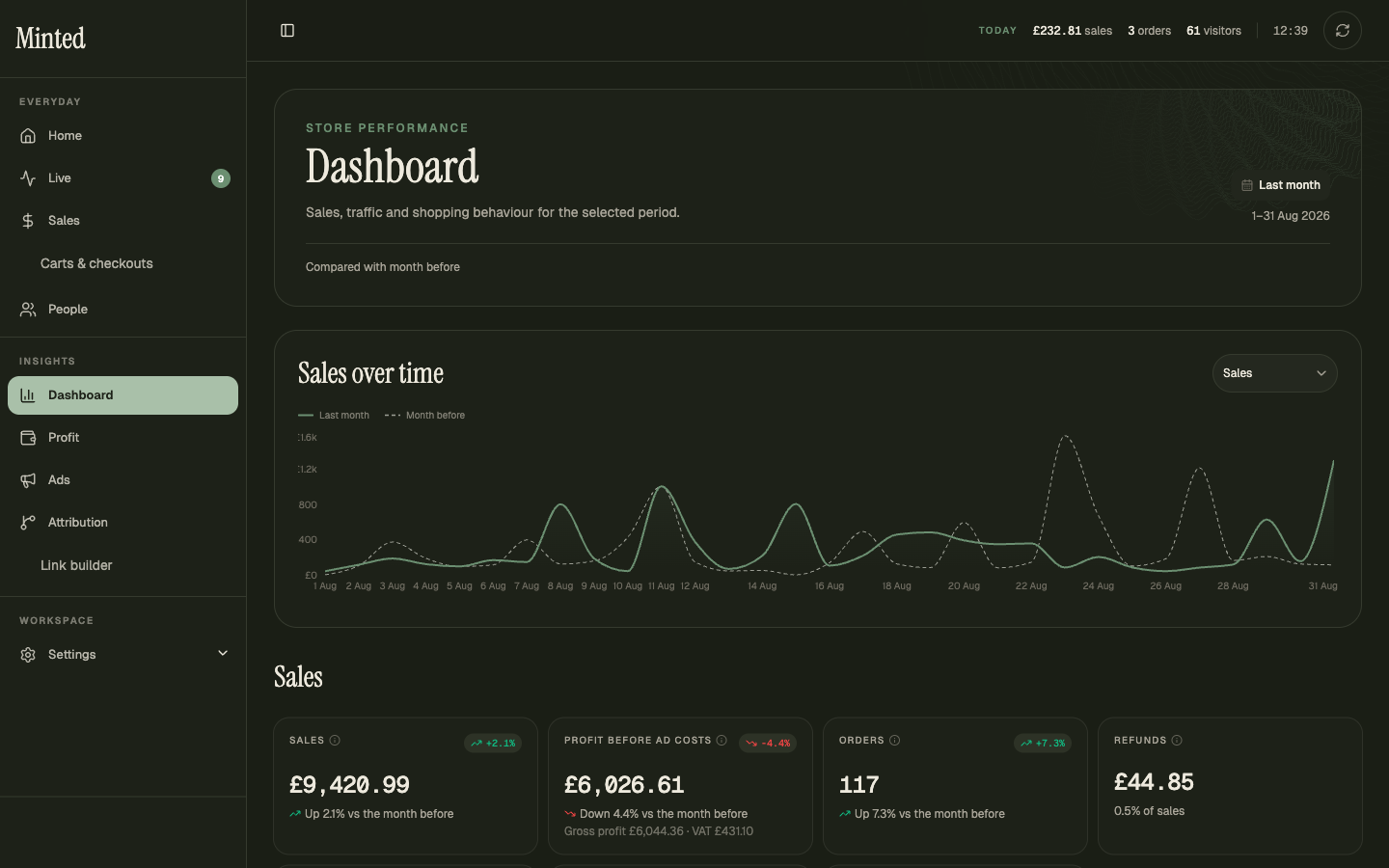Click the +7.3% orders change badge
Image resolution: width=1389 pixels, height=868 pixels.
(1043, 744)
